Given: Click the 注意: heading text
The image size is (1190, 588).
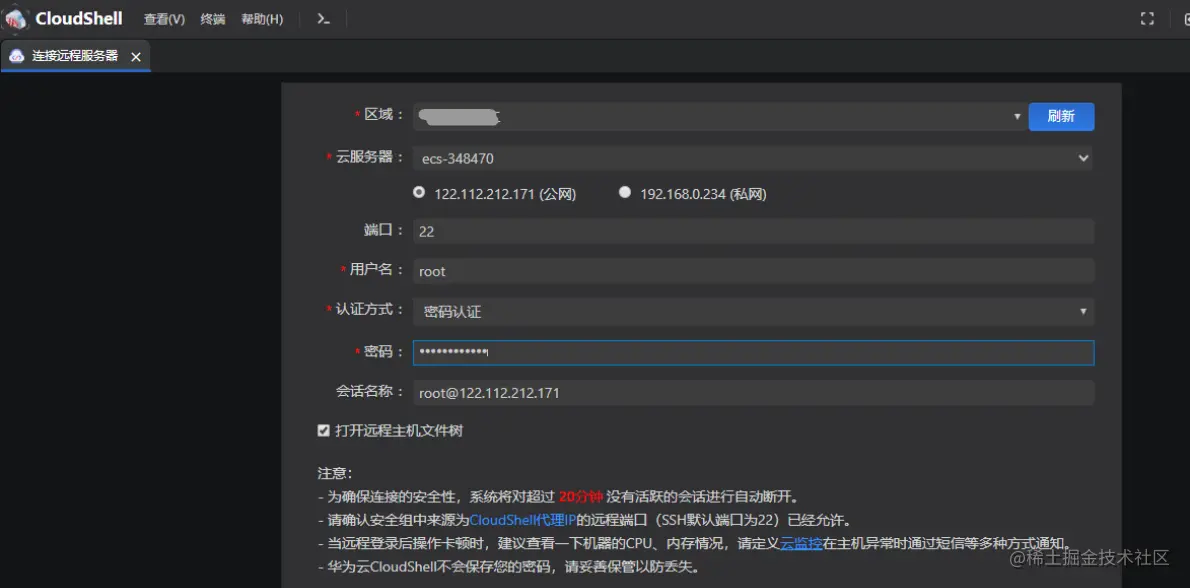Looking at the screenshot, I should pos(335,473).
